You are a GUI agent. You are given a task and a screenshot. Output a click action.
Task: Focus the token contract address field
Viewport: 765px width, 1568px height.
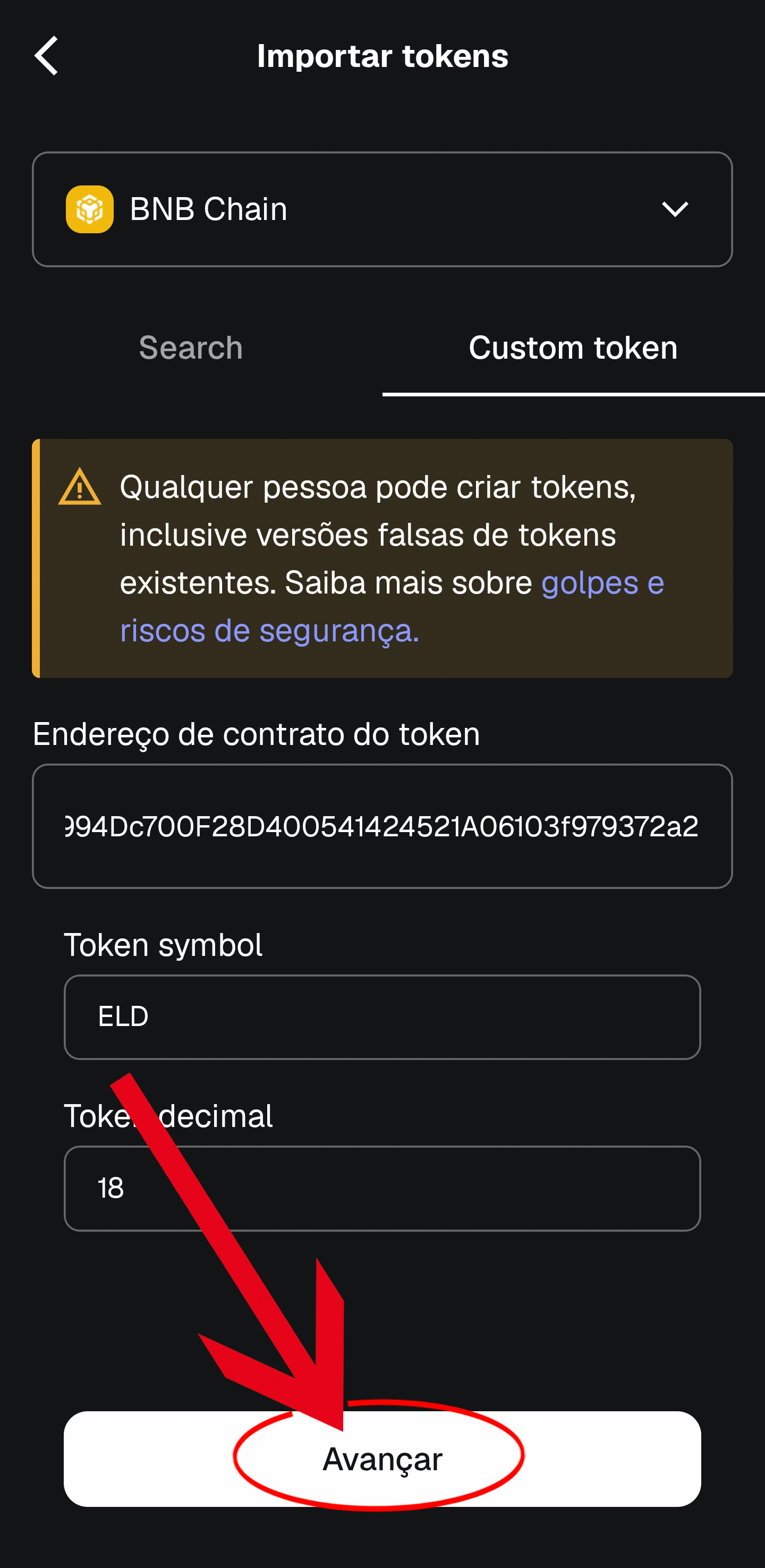click(382, 826)
